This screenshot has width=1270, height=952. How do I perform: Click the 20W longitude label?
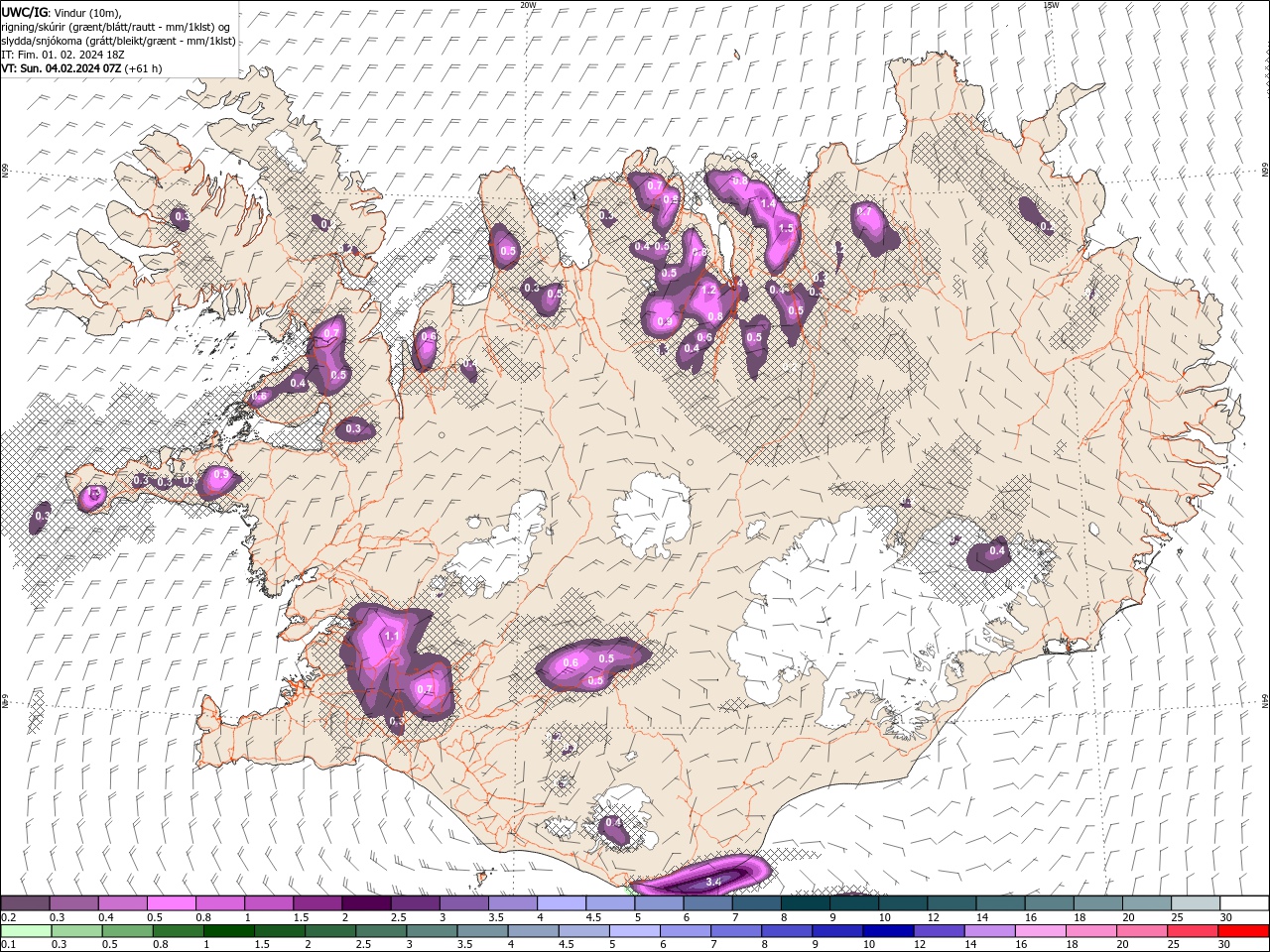coord(529,4)
